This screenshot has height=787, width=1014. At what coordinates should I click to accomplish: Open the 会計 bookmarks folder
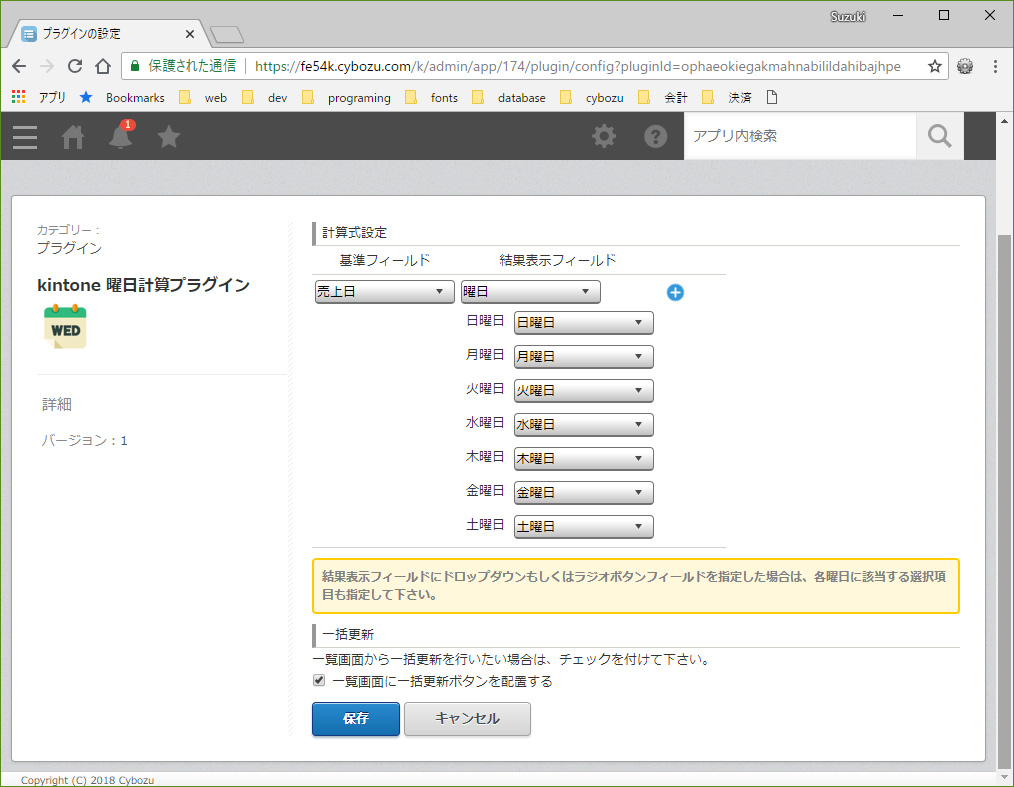[x=663, y=97]
